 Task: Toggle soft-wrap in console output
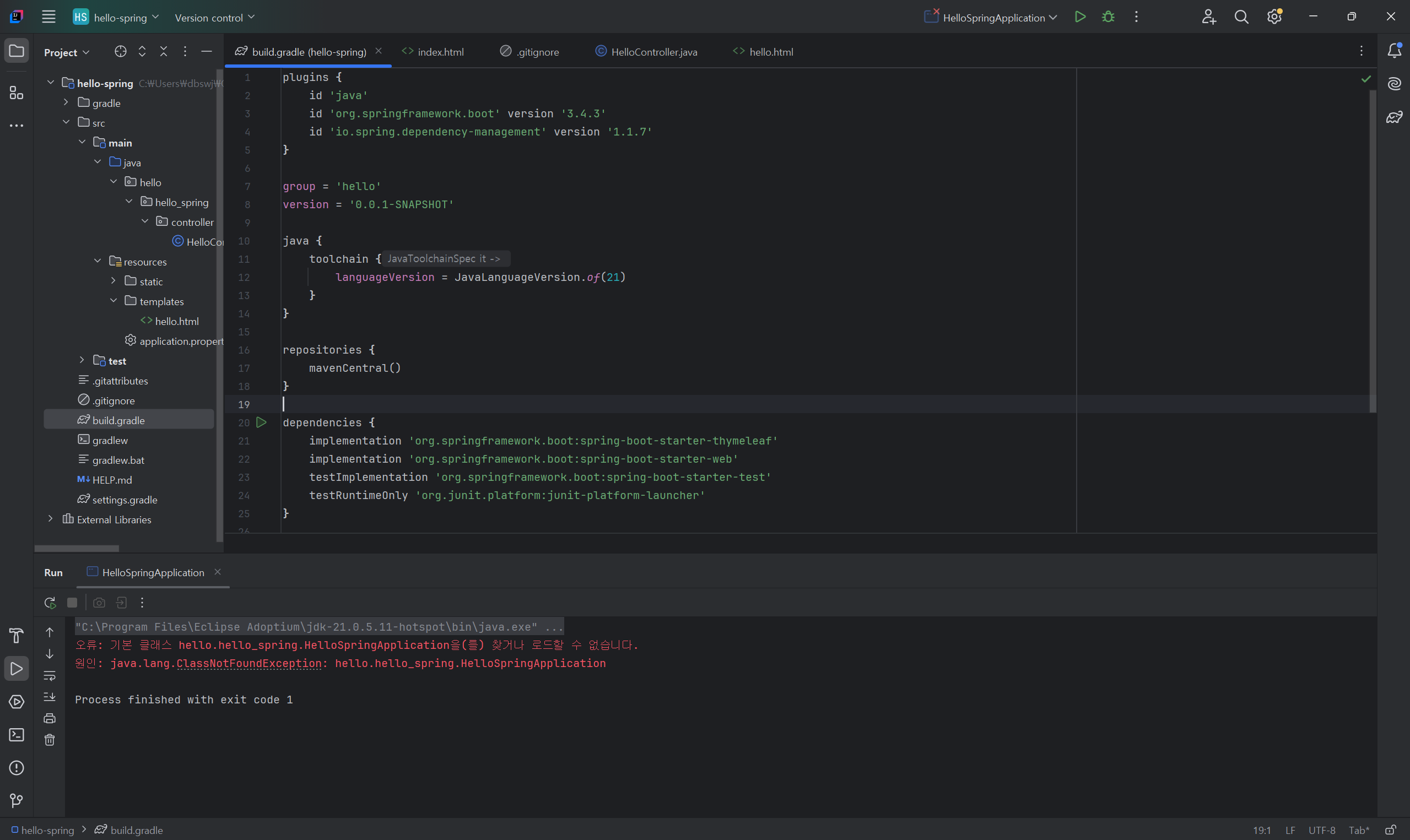50,675
